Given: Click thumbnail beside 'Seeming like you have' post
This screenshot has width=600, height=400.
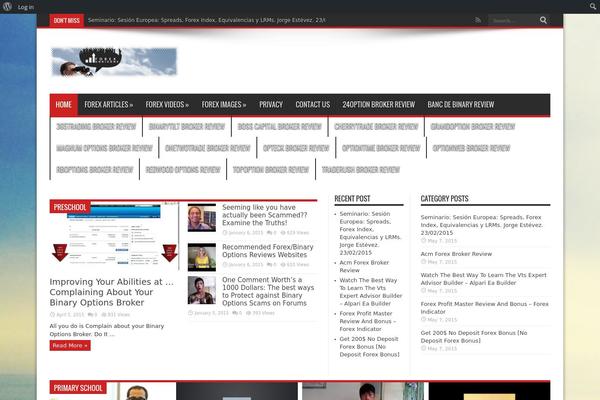Looking at the screenshot, I should tap(202, 217).
